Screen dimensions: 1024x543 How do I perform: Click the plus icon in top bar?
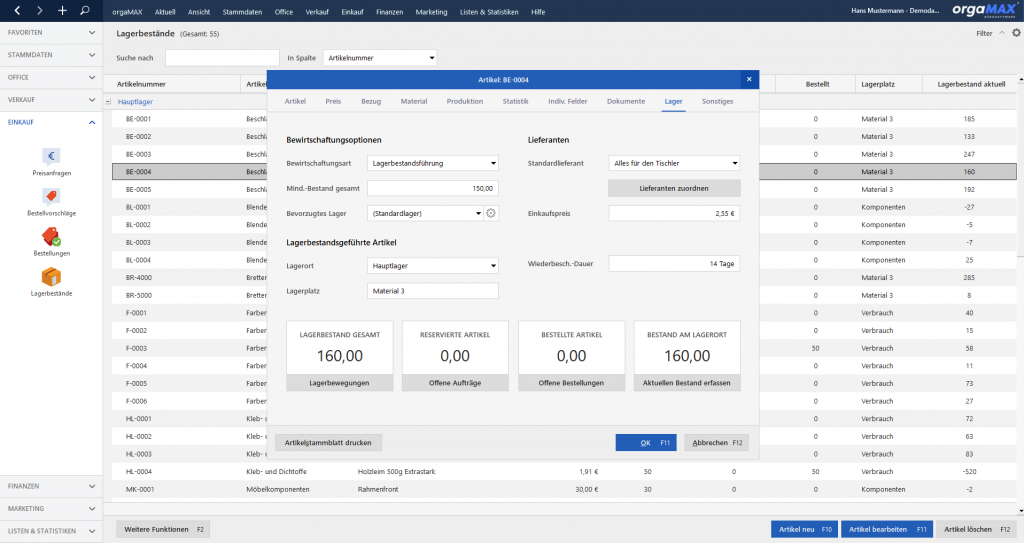point(62,10)
